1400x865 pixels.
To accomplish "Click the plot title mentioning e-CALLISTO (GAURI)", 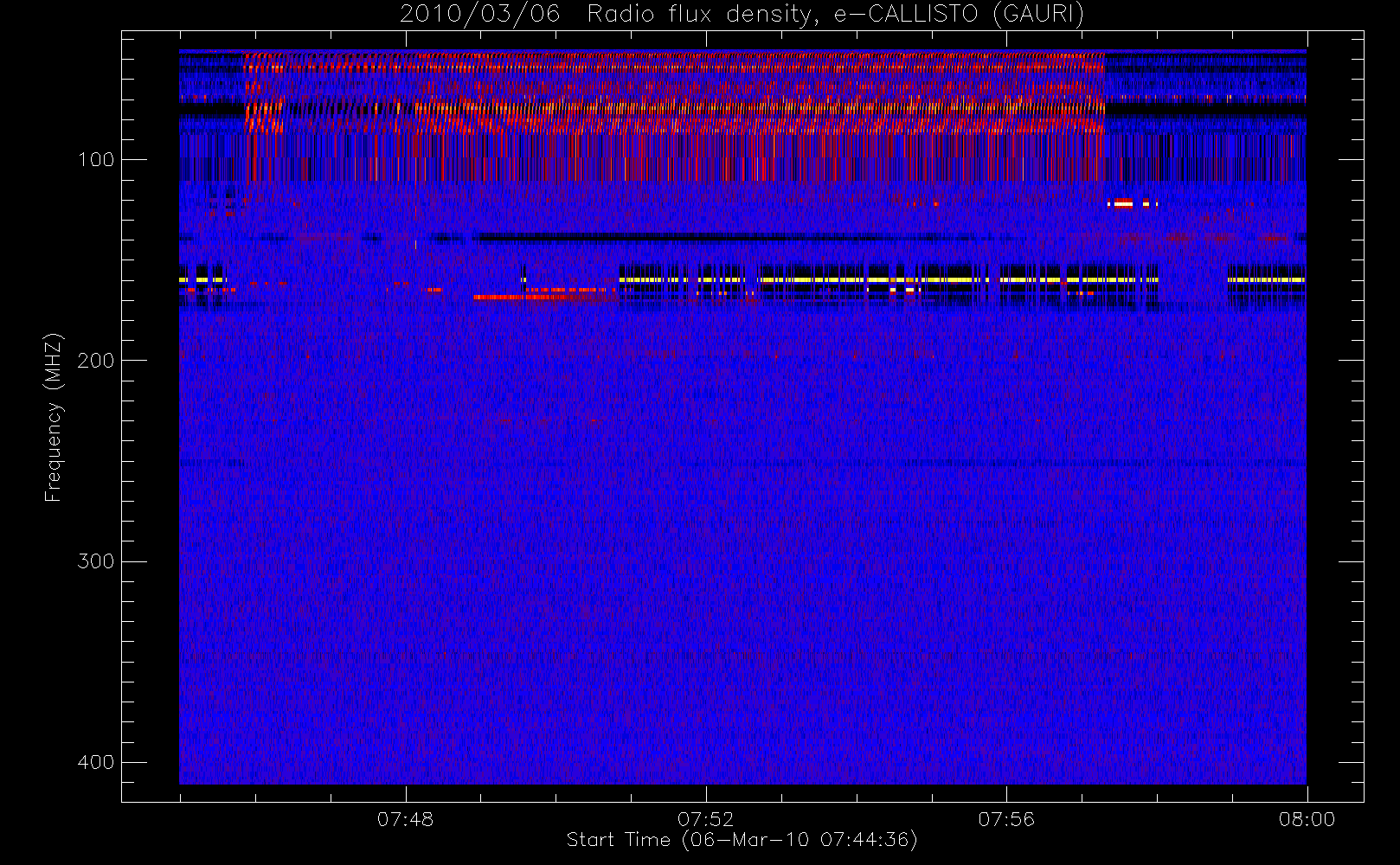I will click(742, 14).
